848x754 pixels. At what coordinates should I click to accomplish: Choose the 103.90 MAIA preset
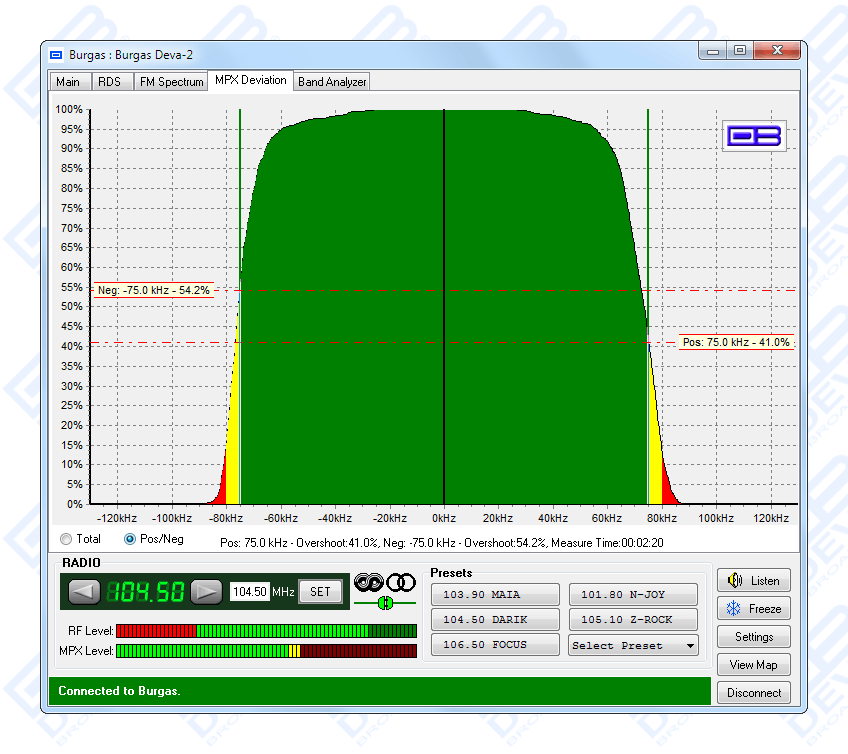pos(495,595)
